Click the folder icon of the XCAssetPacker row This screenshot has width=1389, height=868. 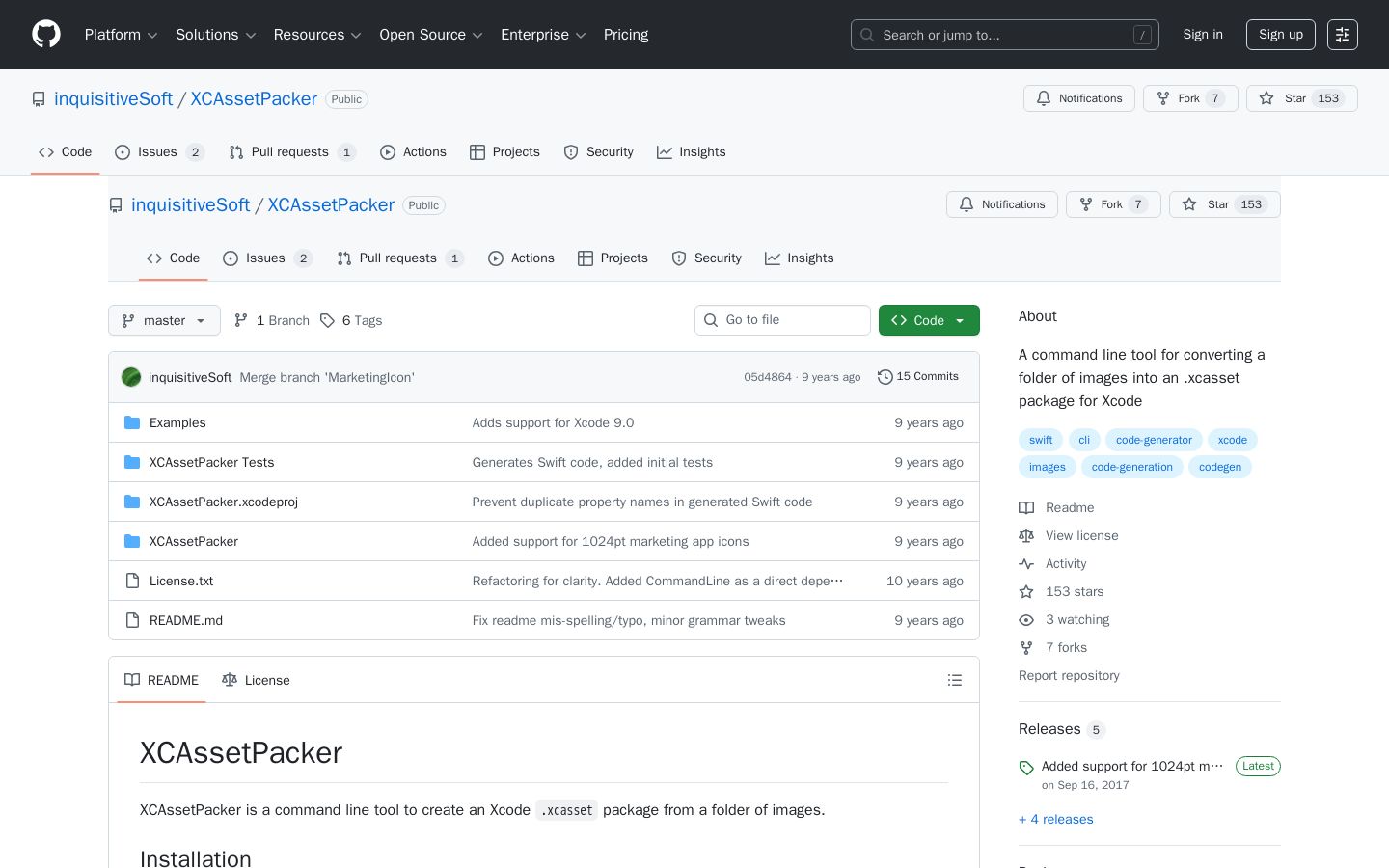point(132,541)
